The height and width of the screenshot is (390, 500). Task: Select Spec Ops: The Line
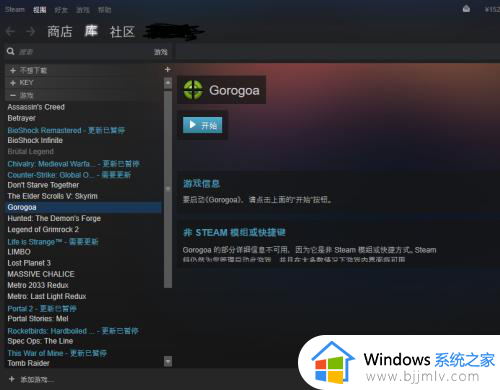[40, 341]
